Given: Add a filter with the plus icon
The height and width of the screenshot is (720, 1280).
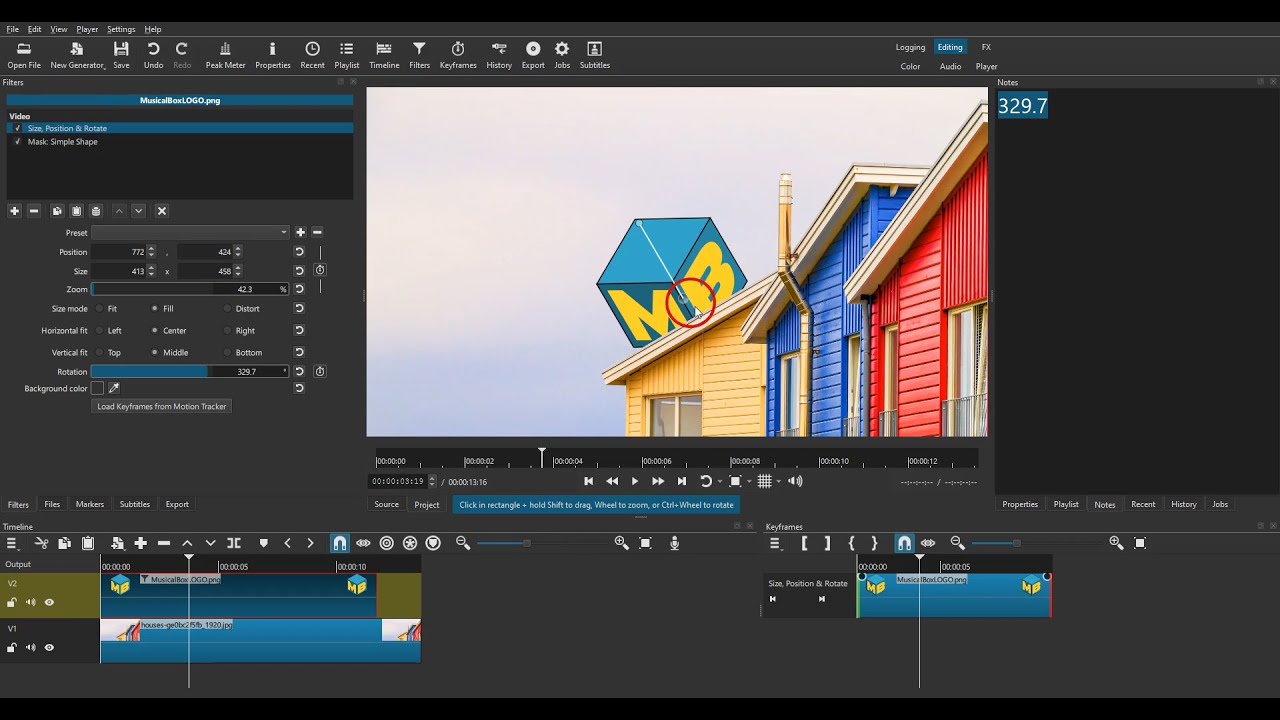Looking at the screenshot, I should [14, 211].
